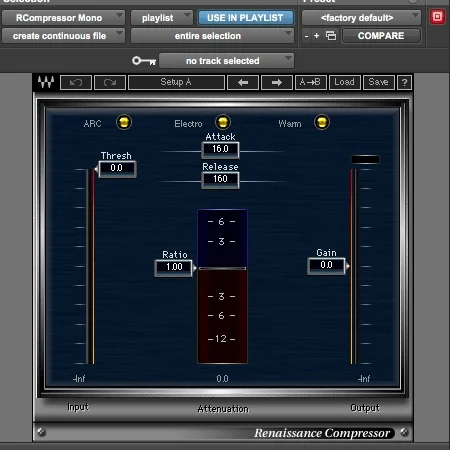Toggle the Electro behavior indicator button
This screenshot has width=450, height=450.
coord(223,122)
